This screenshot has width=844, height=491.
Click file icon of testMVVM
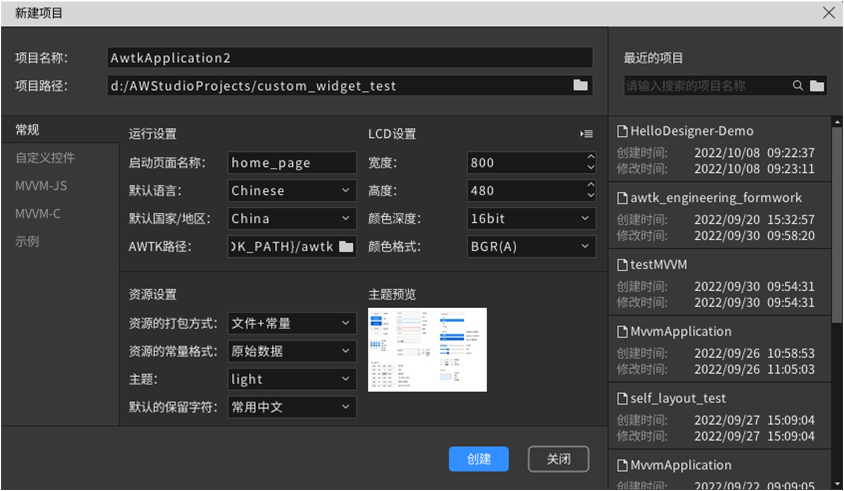(x=622, y=265)
